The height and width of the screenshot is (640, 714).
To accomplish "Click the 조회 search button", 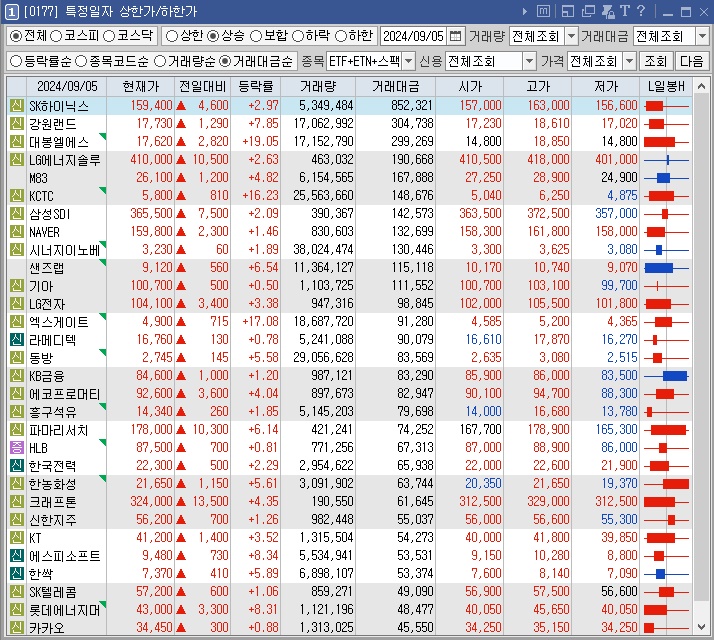I will 655,61.
